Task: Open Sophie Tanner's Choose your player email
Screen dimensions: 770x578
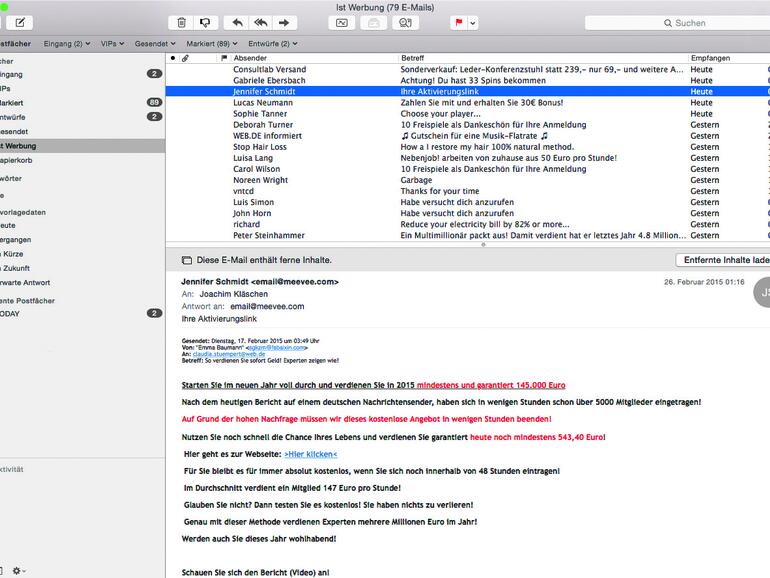Action: [468, 113]
